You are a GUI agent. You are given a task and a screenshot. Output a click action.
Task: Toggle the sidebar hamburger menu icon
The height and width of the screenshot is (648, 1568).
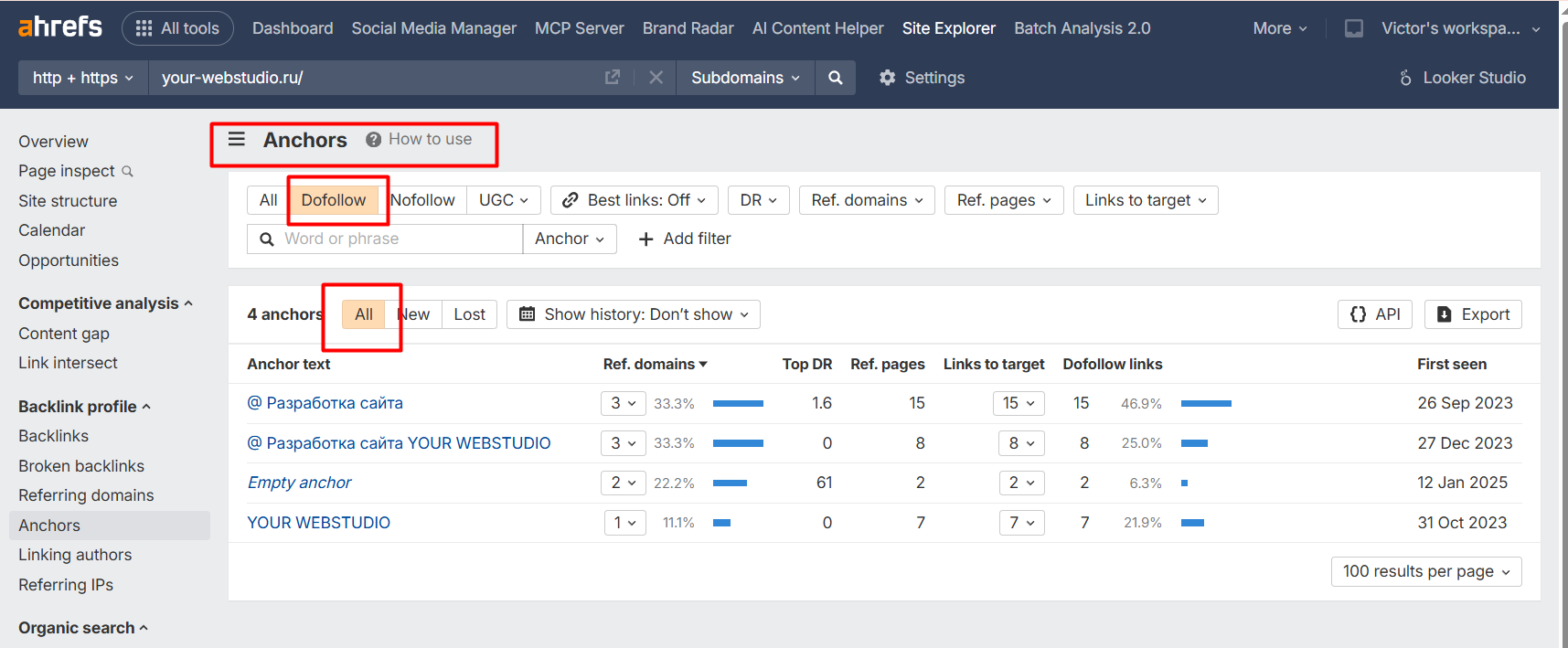[237, 139]
